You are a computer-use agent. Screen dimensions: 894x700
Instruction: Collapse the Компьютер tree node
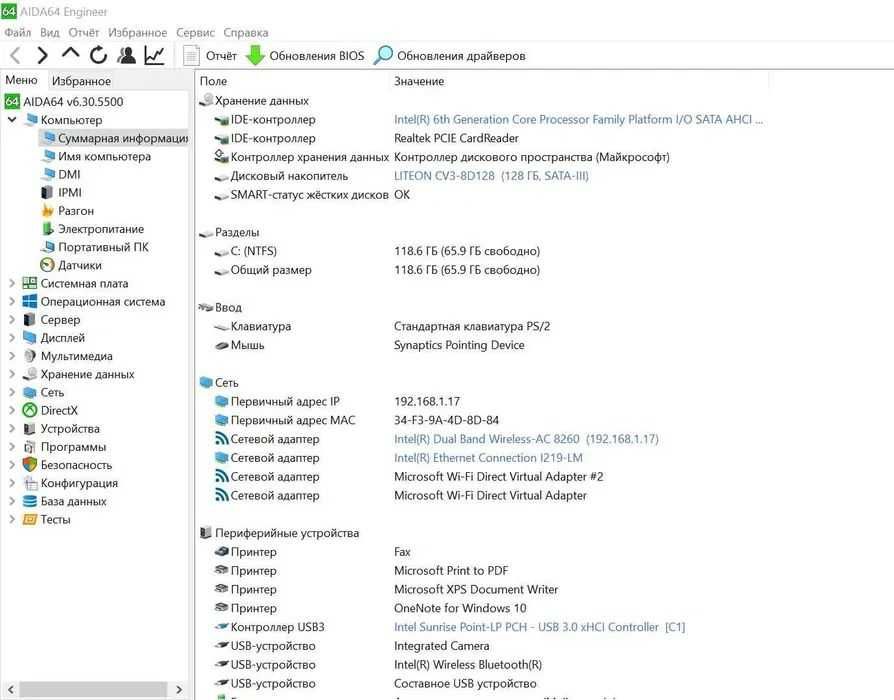[12, 120]
